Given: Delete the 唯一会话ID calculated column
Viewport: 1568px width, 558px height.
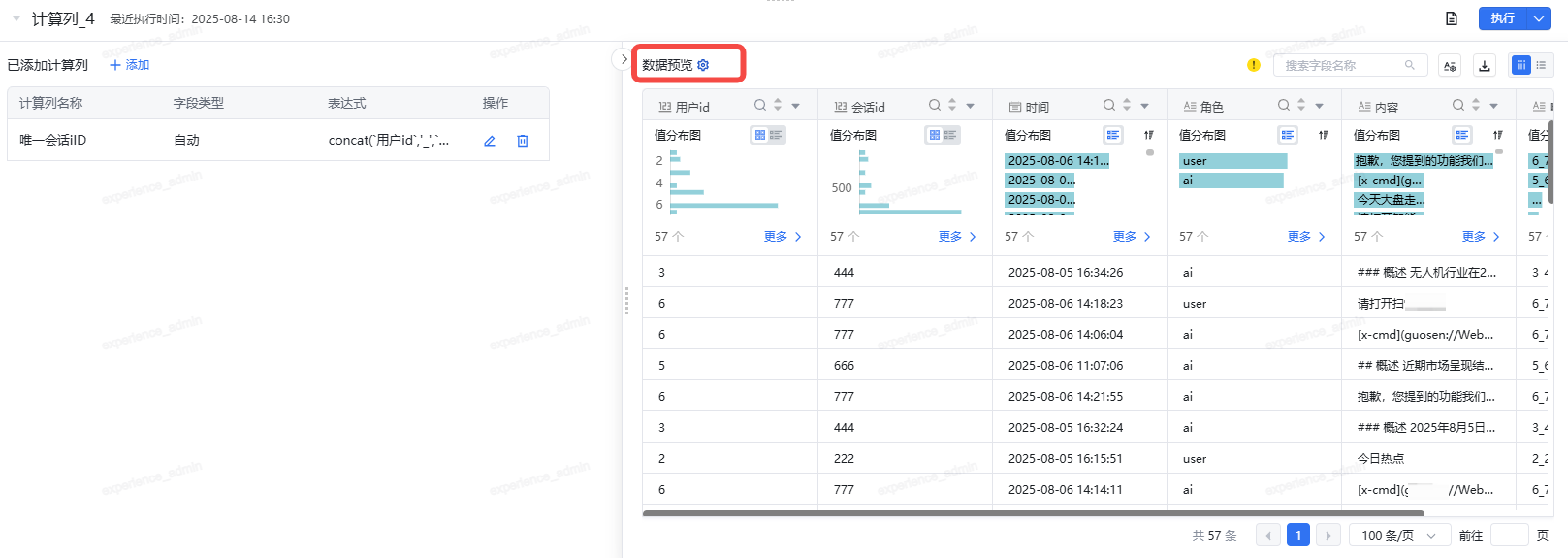Looking at the screenshot, I should coord(523,141).
